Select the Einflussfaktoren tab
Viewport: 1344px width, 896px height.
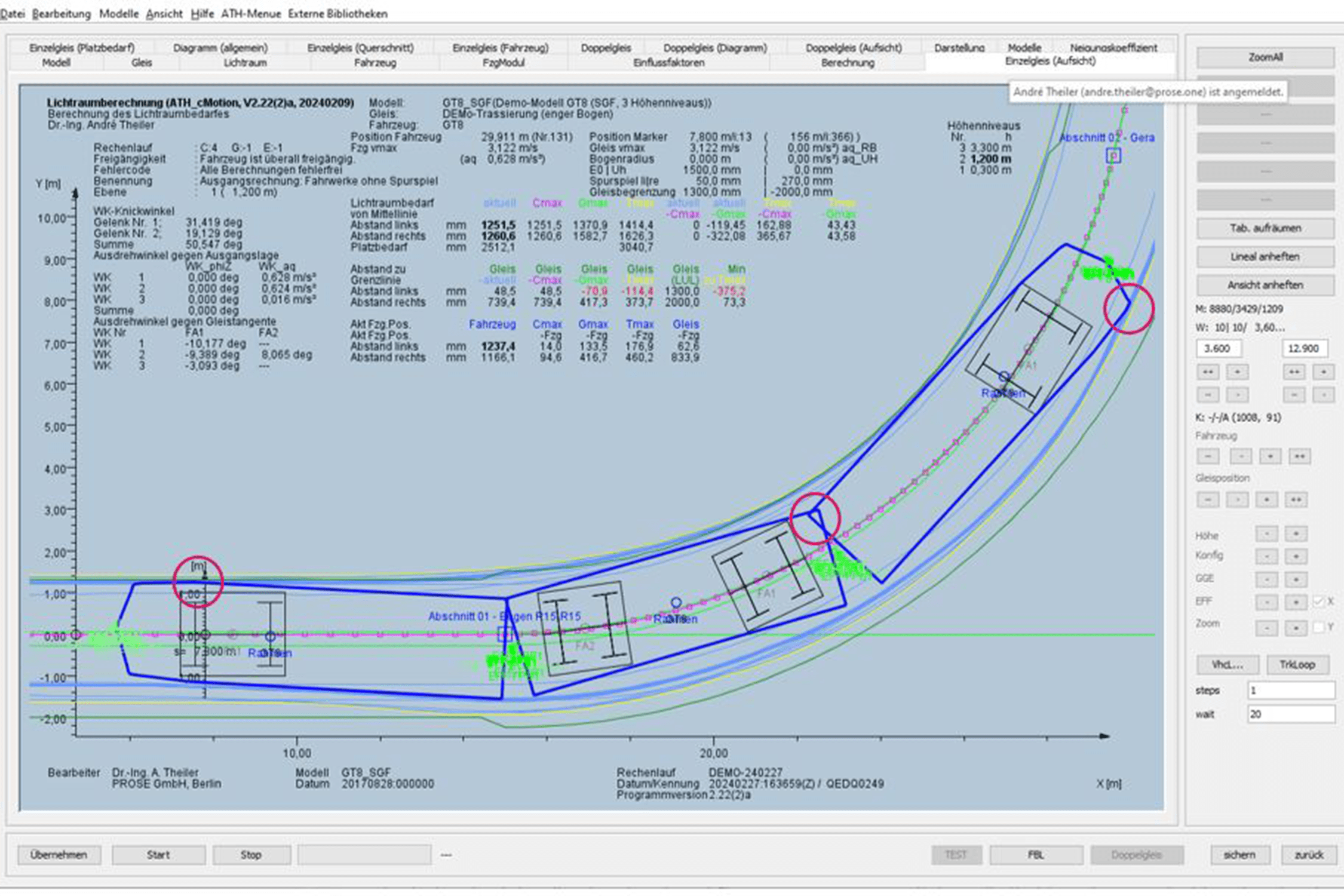[x=668, y=63]
